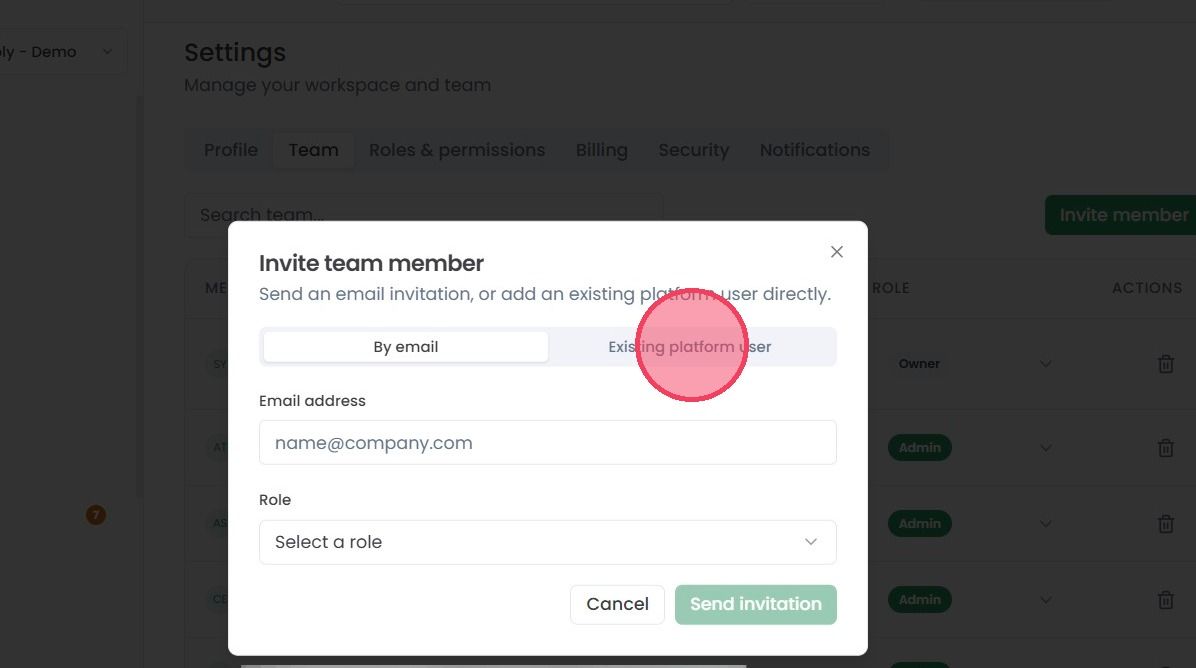
Task: Switch to the Security tab
Action: pos(693,150)
